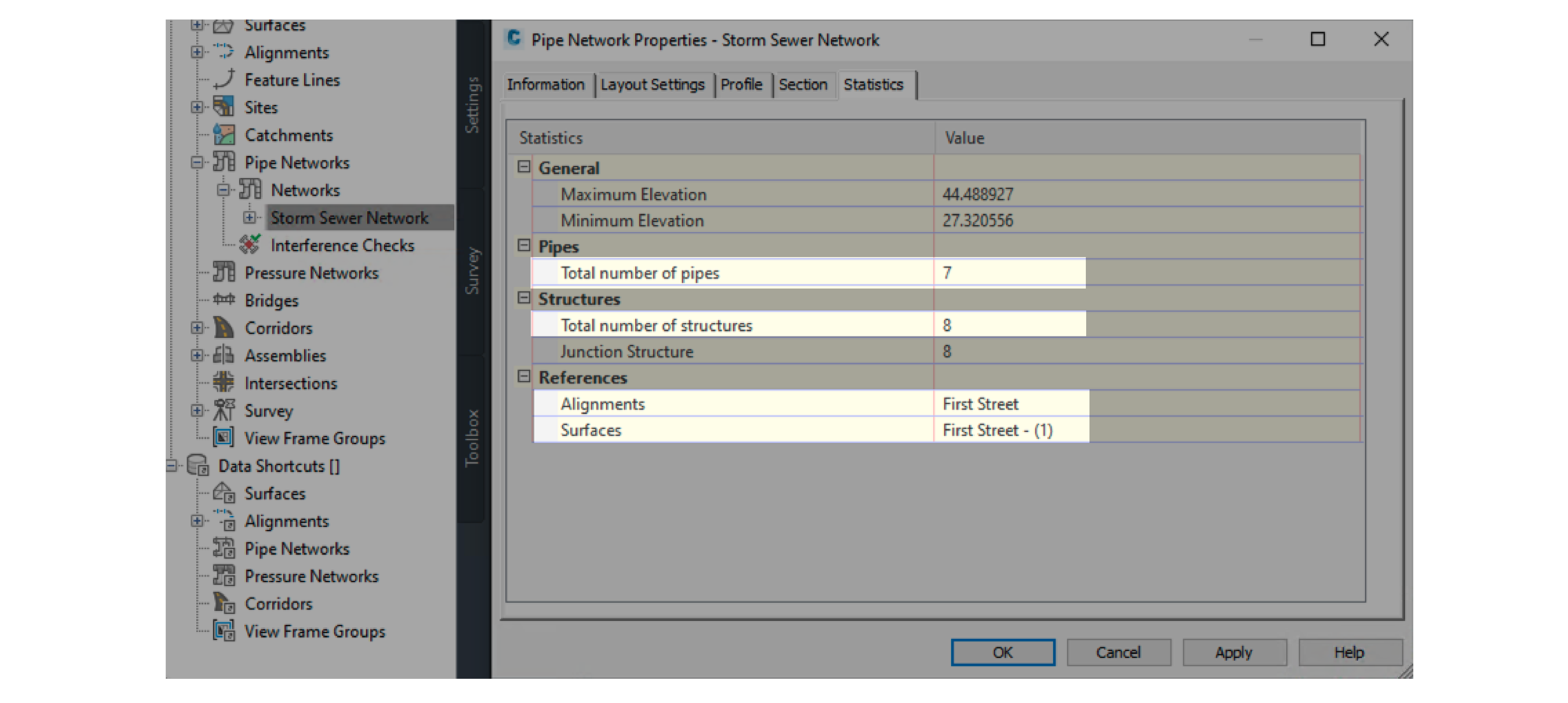Click the Intersections icon
The width and height of the screenshot is (1568, 703).
click(224, 383)
